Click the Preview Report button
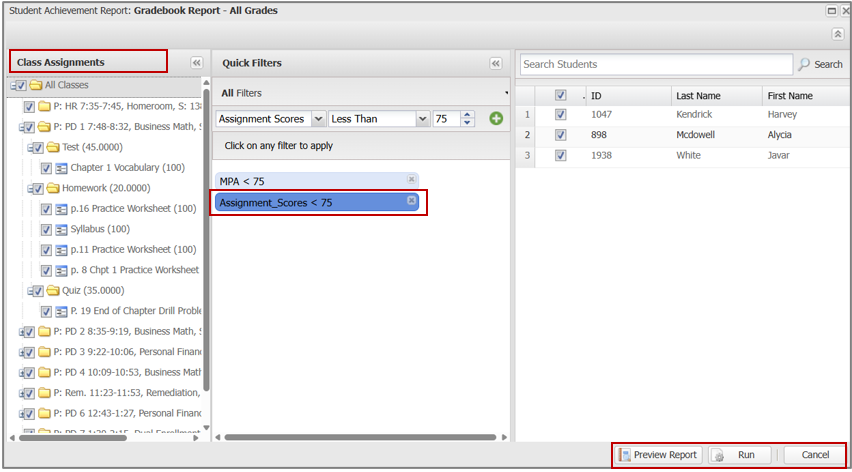The height and width of the screenshot is (472, 852). click(x=657, y=455)
